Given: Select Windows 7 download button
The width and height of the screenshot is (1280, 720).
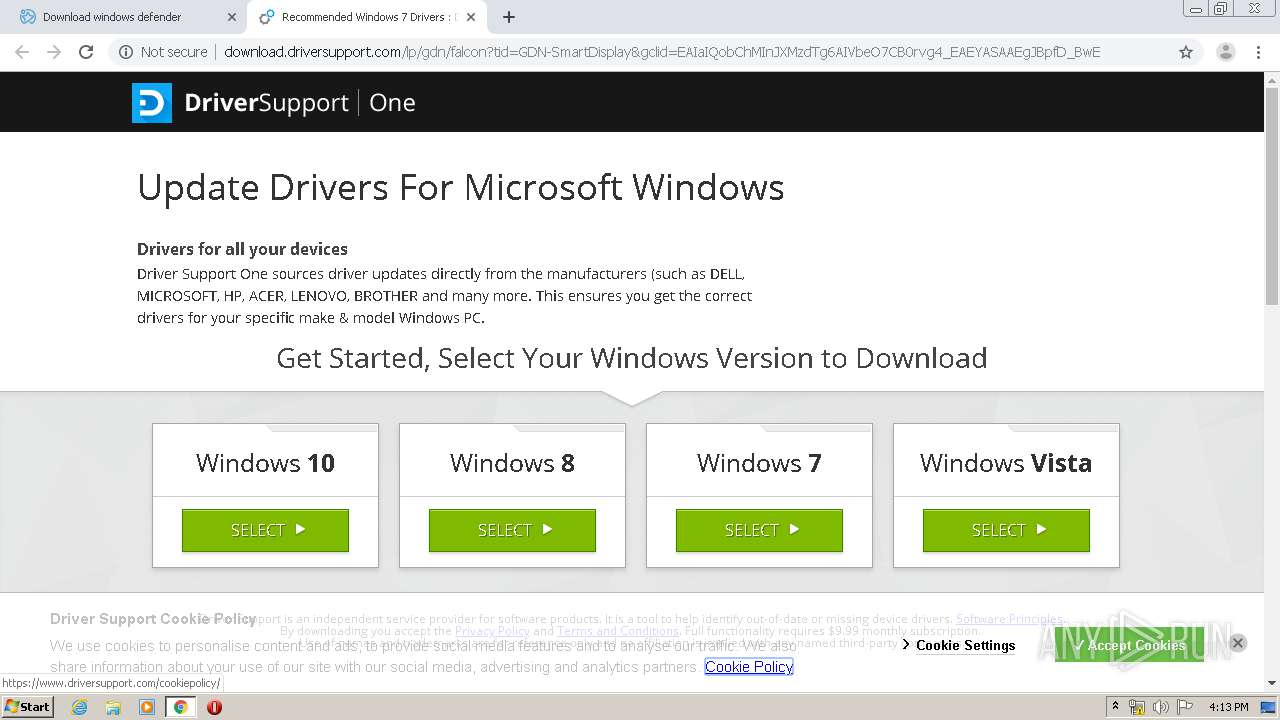Looking at the screenshot, I should [759, 530].
